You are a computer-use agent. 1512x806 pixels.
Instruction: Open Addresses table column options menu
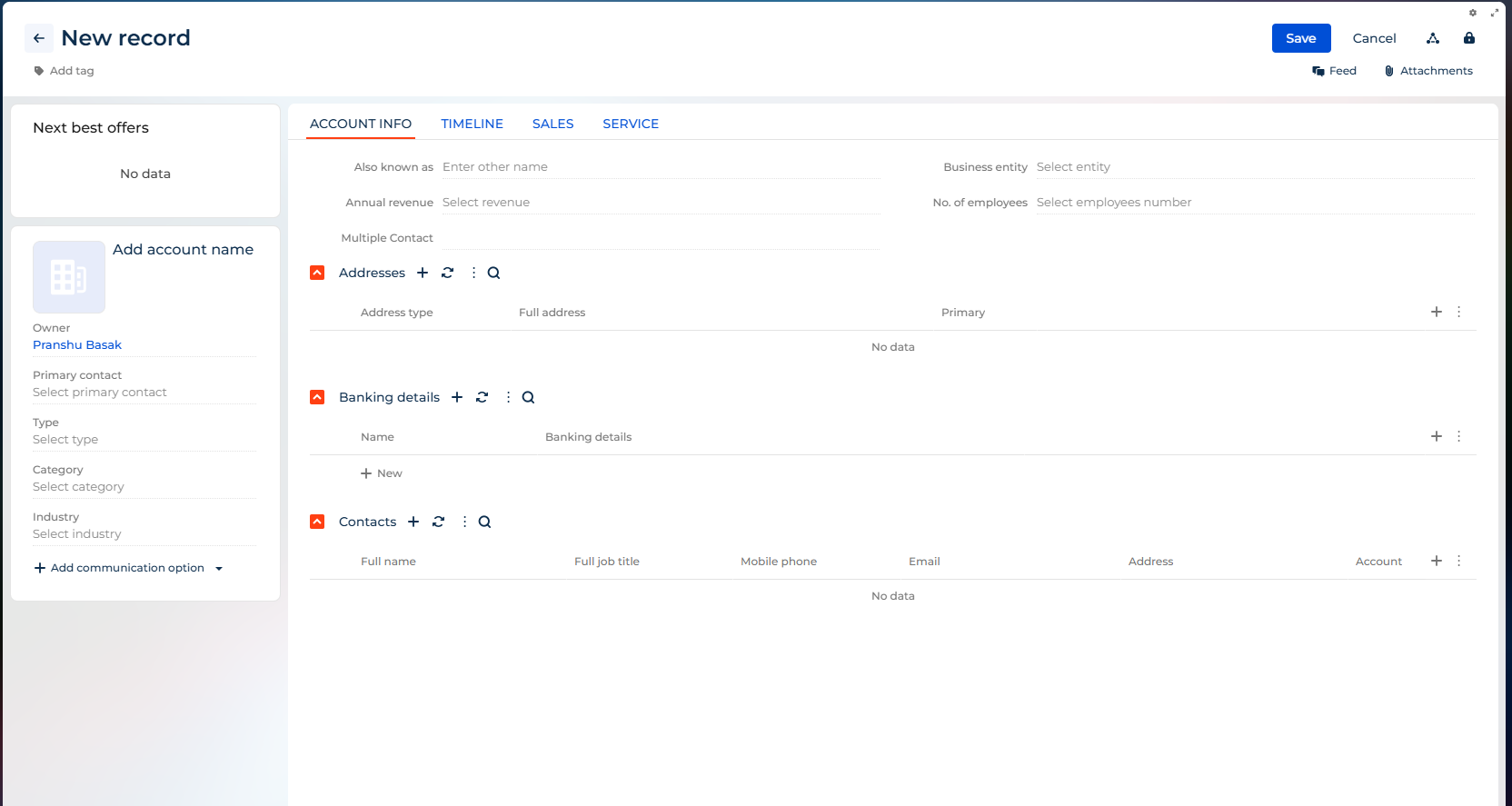click(1459, 312)
